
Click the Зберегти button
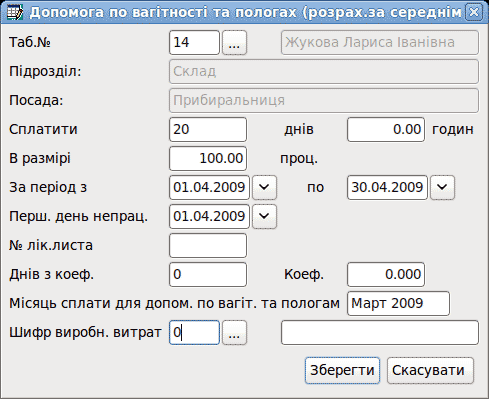tap(342, 370)
